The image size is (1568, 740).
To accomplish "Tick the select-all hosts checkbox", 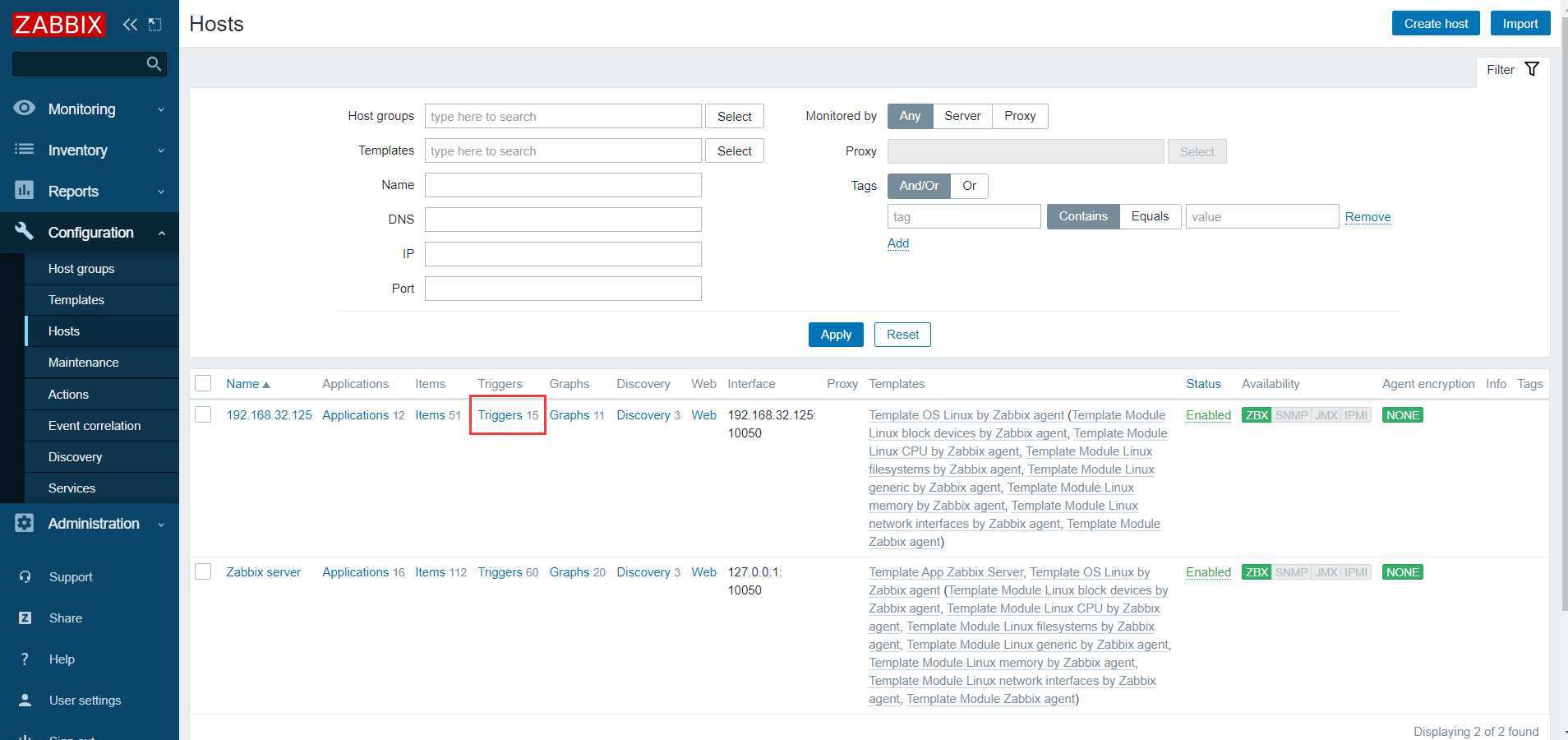I will [203, 383].
